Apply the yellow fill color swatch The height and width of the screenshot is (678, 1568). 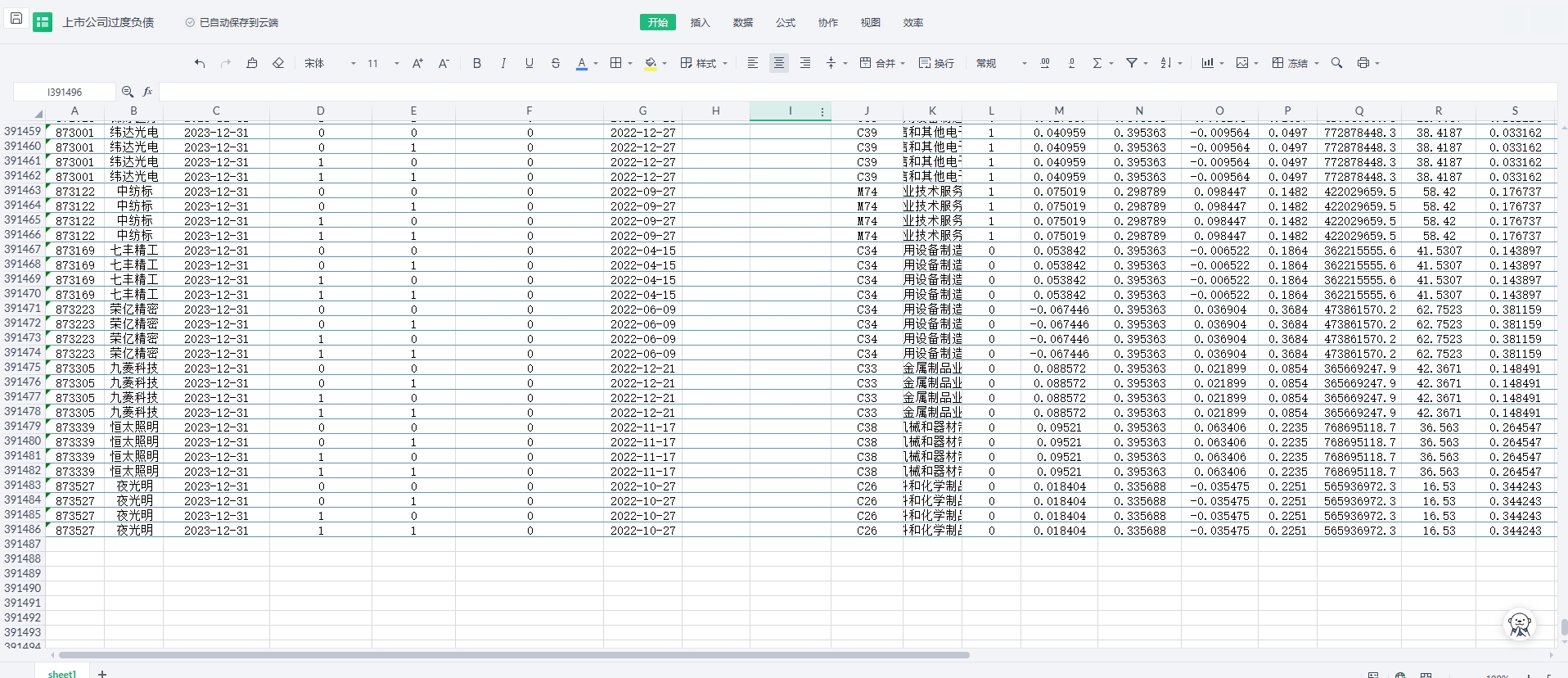click(651, 63)
